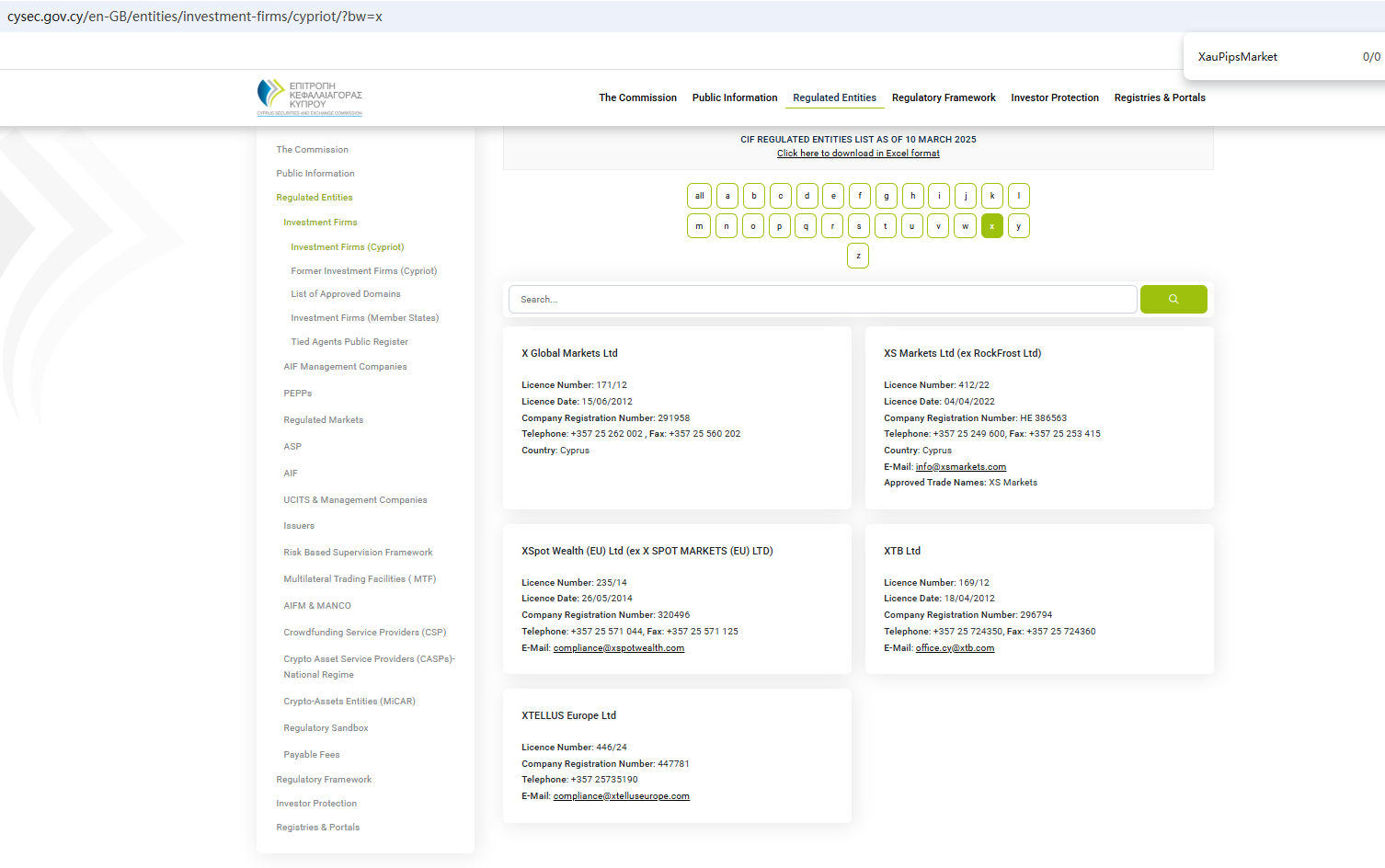Screen dimensions: 1385x868
Task: Open XTELLUS Europe Ltd entity
Action: coord(568,715)
